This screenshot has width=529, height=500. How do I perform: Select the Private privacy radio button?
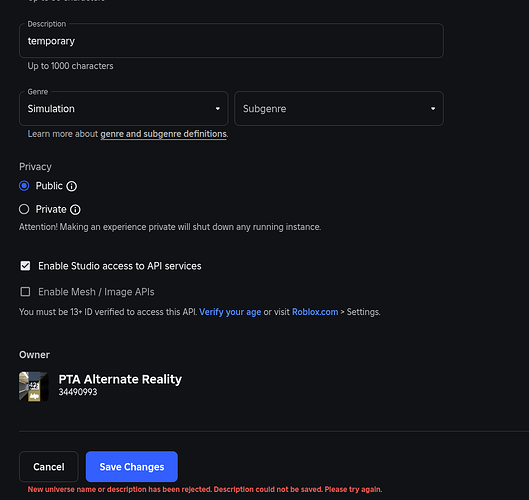(24, 209)
